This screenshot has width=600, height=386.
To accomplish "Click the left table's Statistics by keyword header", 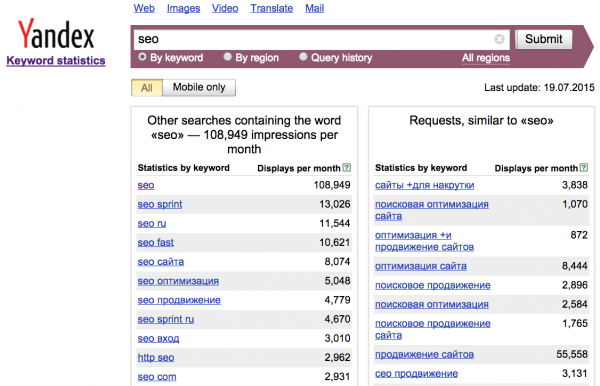I will point(184,168).
